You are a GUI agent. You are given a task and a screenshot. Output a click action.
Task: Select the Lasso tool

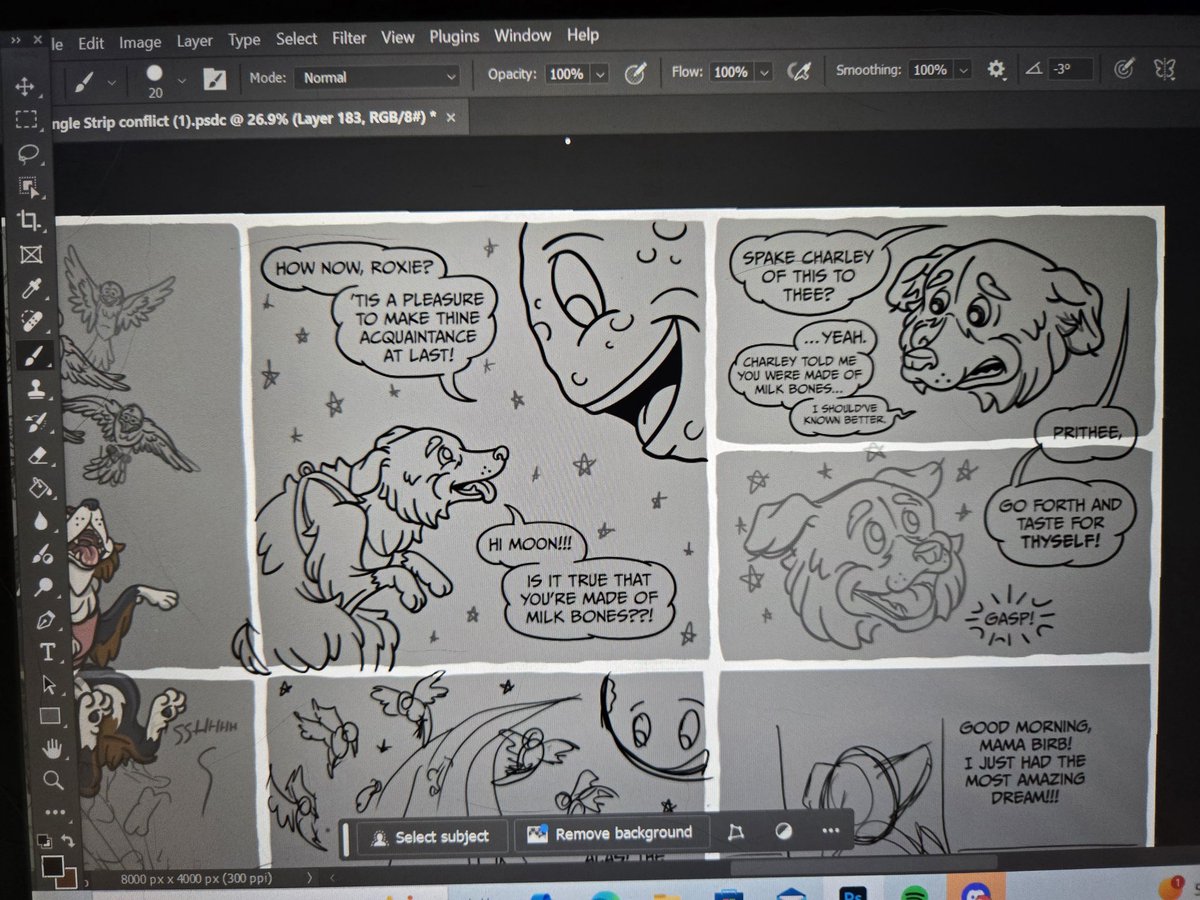[27, 153]
